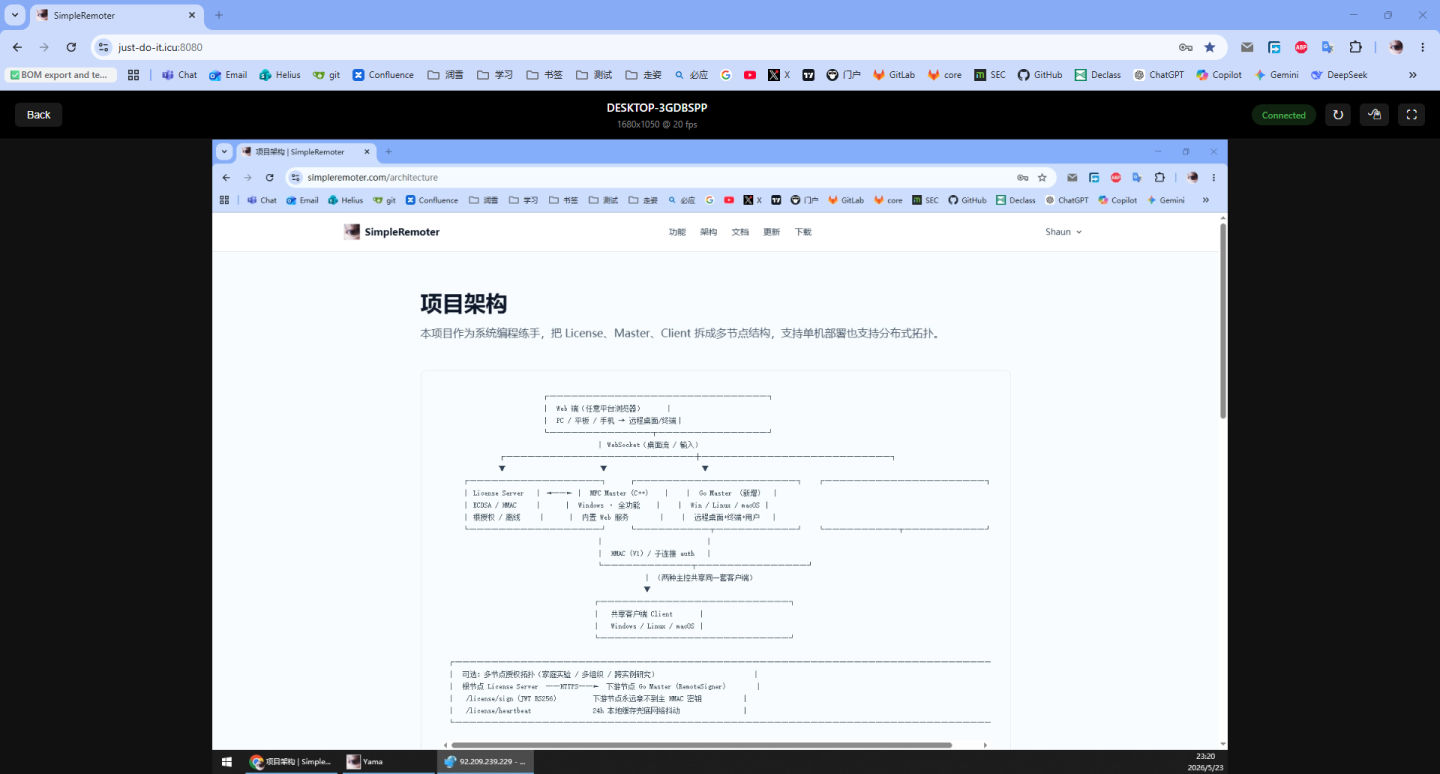Open a new tab in the outer browser
1440x774 pixels.
tap(219, 15)
